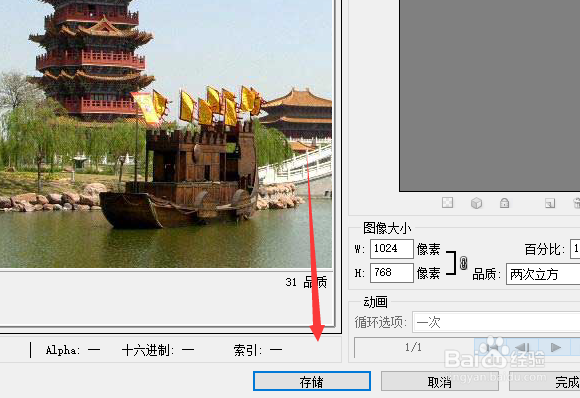Click the '1/1' frame counter
The width and height of the screenshot is (580, 398).
point(413,347)
